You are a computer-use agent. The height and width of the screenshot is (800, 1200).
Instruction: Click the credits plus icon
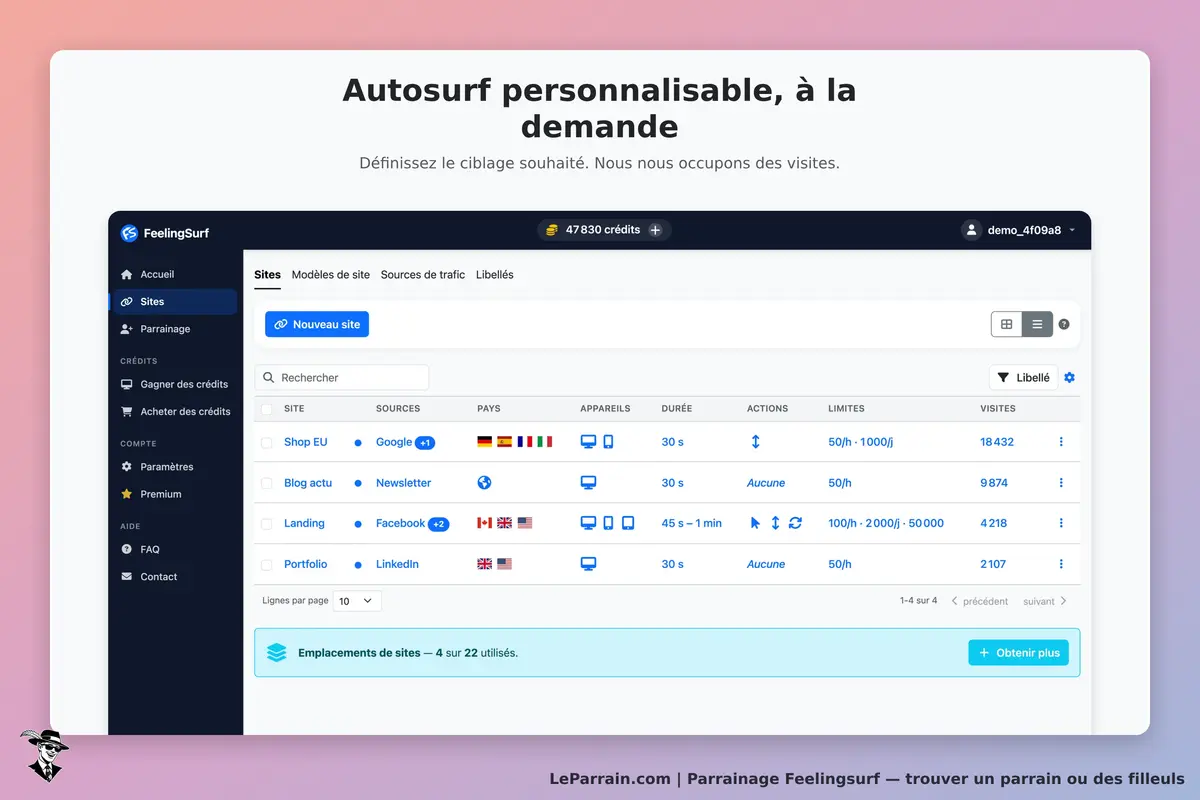[x=655, y=230]
